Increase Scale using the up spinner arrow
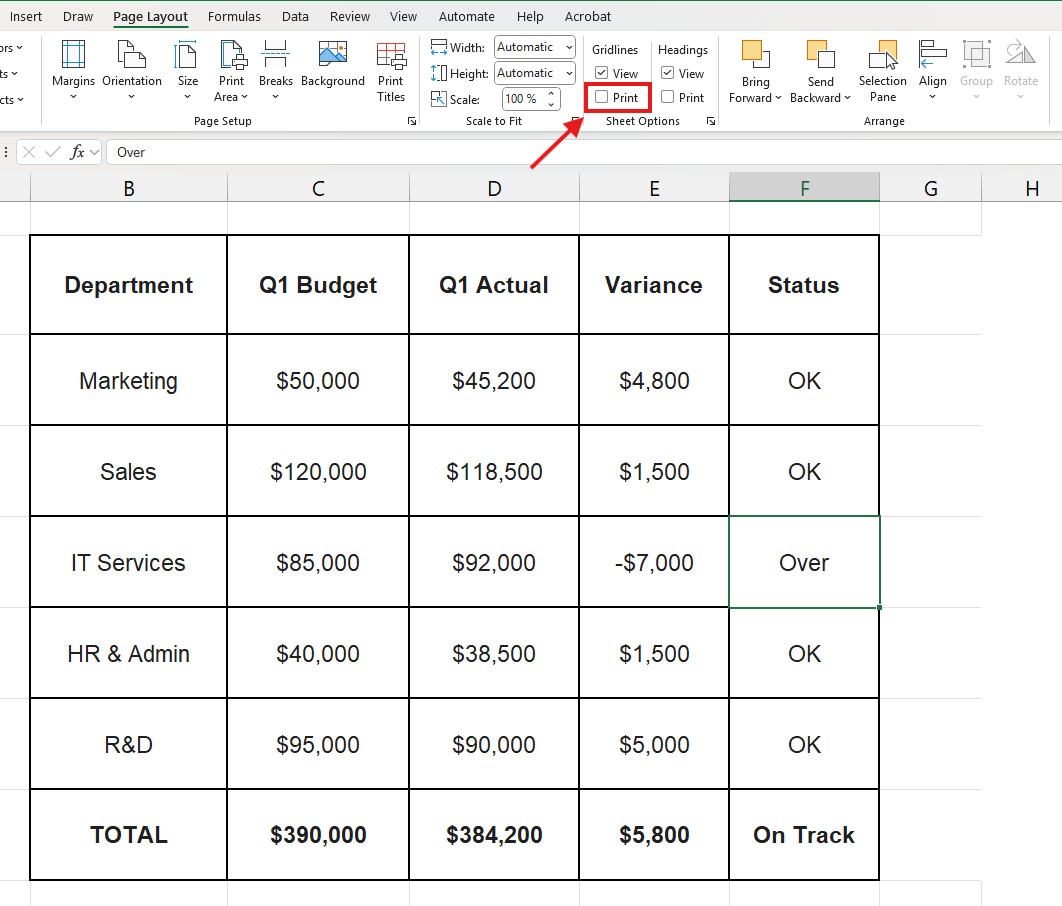 [x=551, y=93]
